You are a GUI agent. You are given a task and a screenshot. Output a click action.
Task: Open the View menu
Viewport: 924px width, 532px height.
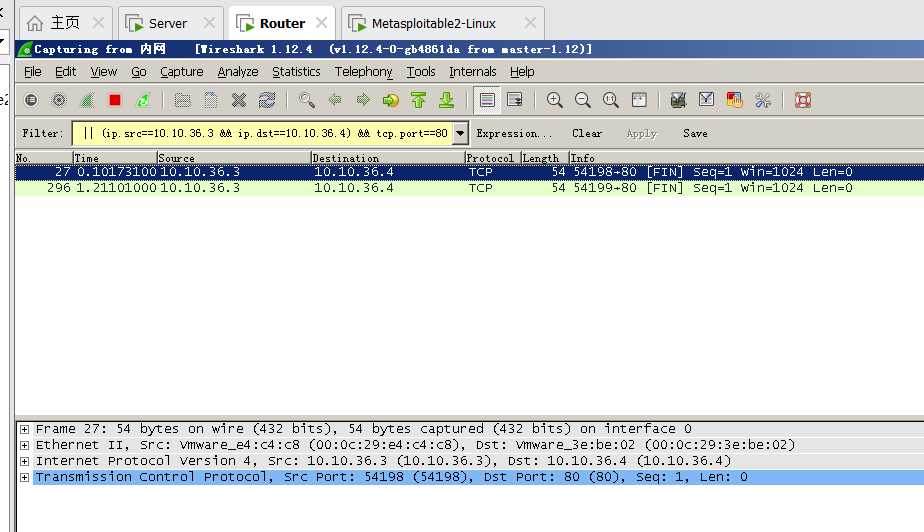[x=104, y=72]
